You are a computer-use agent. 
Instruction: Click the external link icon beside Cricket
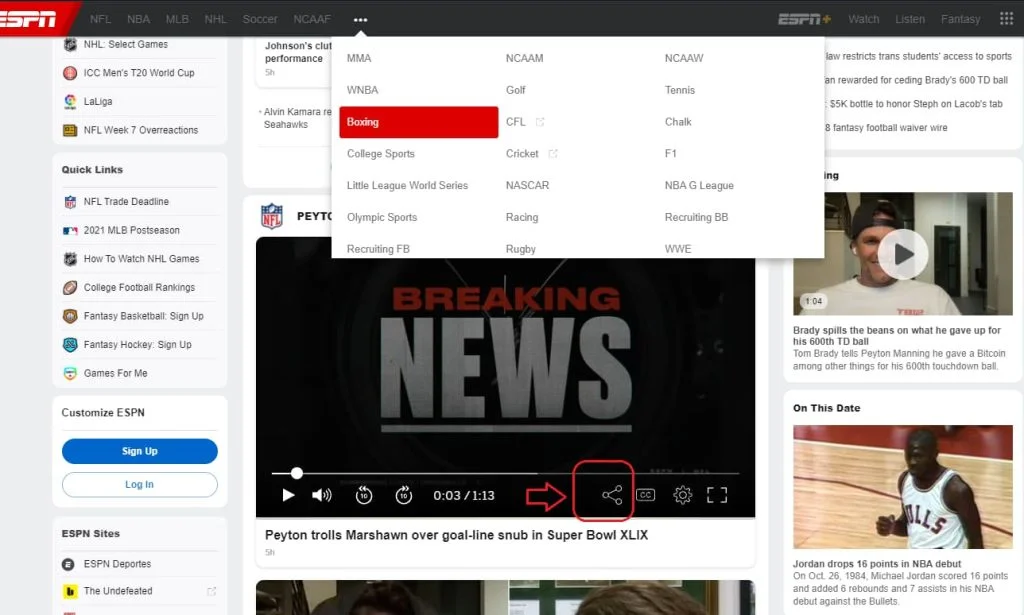click(x=552, y=153)
